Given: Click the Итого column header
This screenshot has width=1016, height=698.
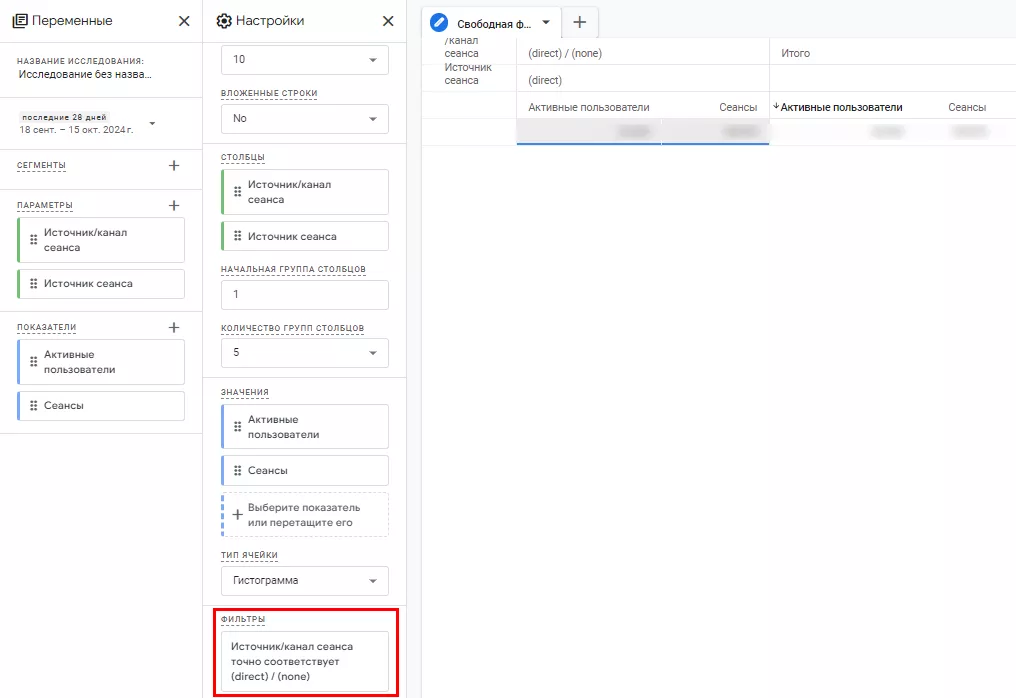Looking at the screenshot, I should (795, 54).
